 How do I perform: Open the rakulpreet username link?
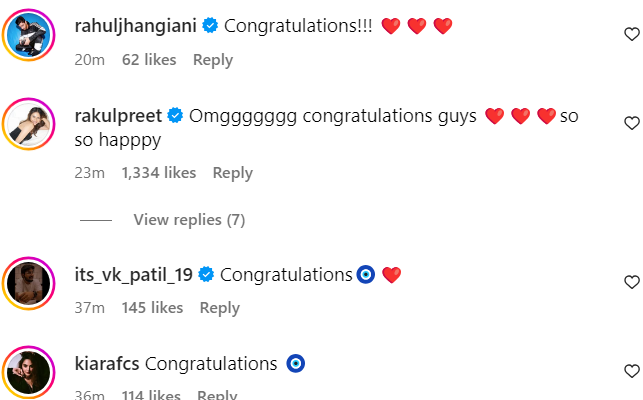[x=118, y=116]
